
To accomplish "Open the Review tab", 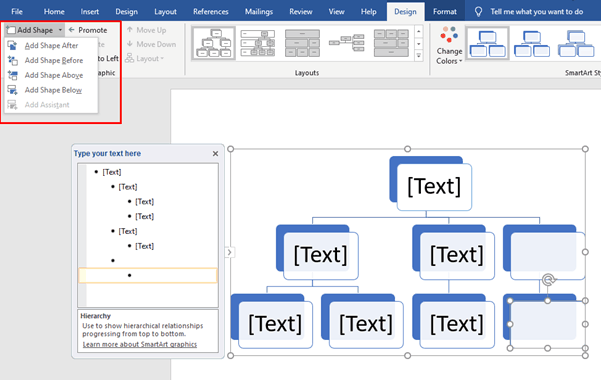I will (x=300, y=12).
